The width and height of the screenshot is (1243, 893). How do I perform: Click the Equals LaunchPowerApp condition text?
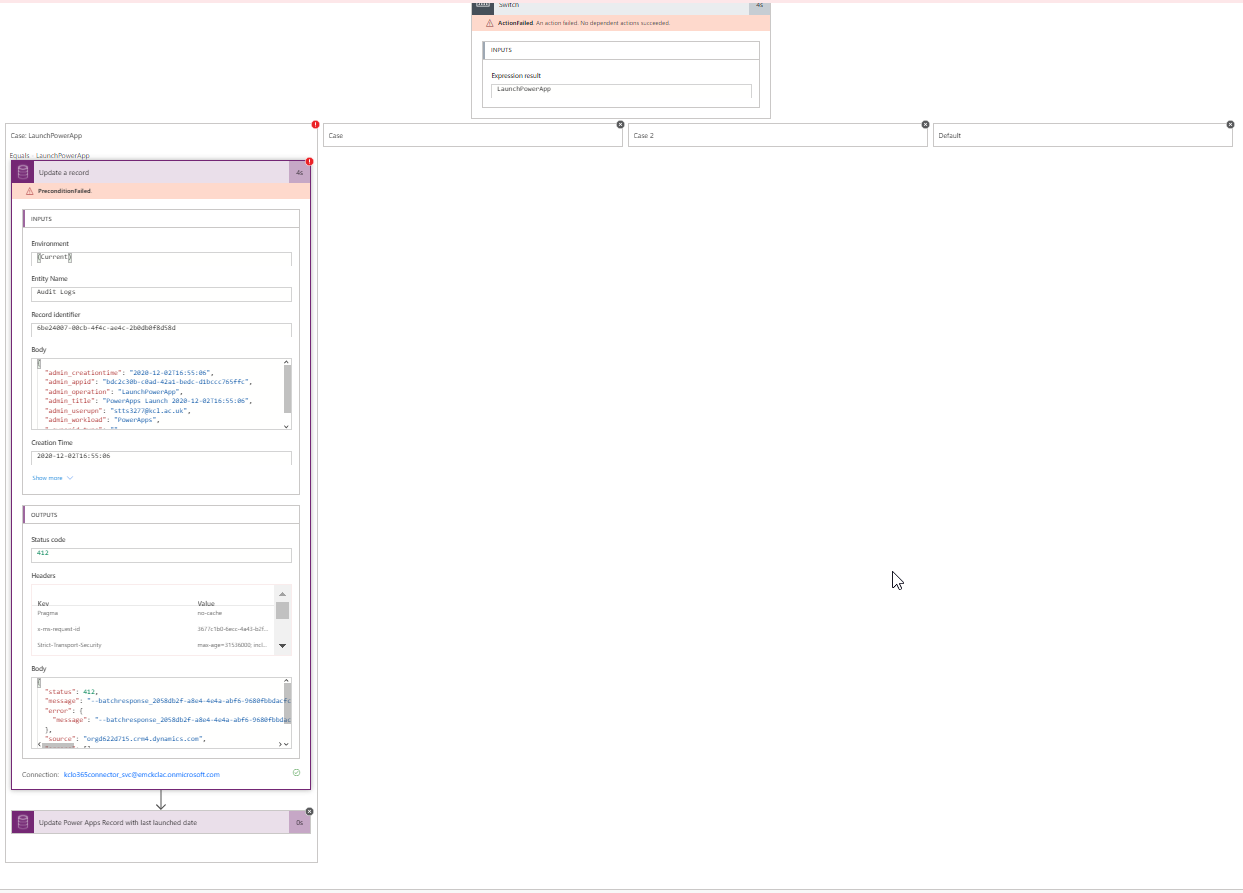pos(48,155)
